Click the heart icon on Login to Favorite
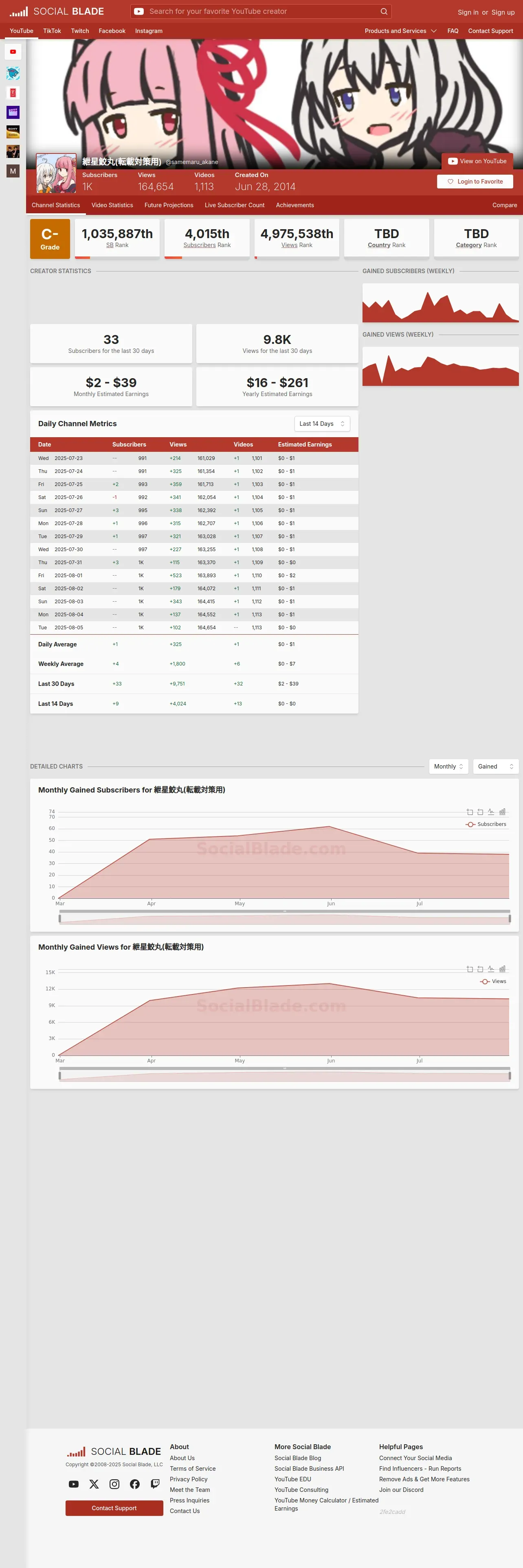 click(x=450, y=182)
